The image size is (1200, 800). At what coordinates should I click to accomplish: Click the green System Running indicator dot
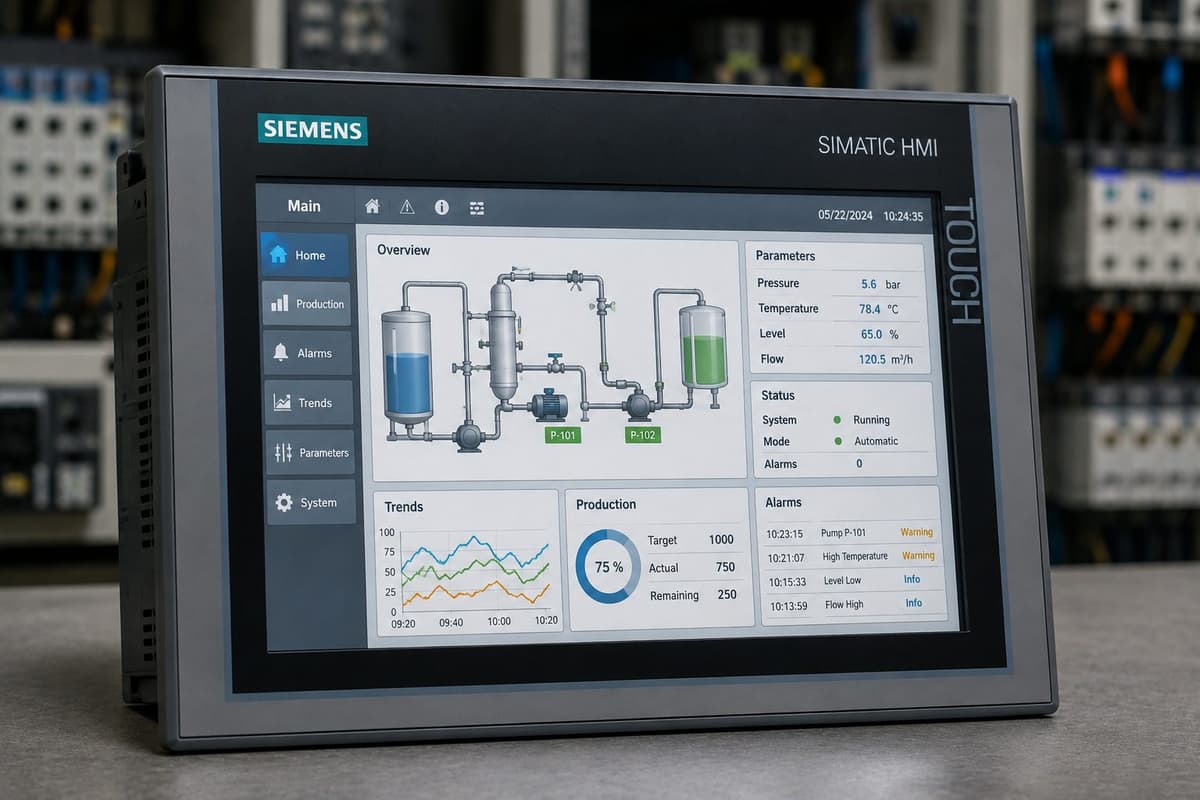point(836,420)
